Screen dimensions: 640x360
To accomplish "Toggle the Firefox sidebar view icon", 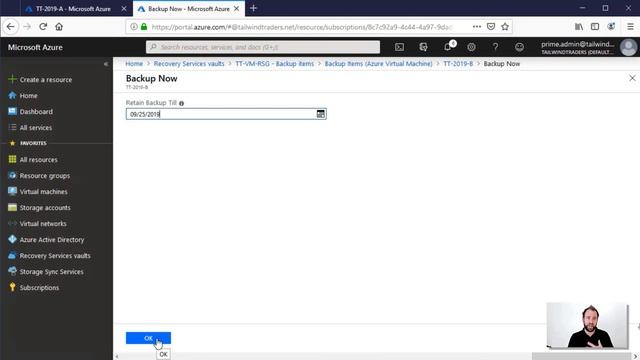I will [595, 27].
